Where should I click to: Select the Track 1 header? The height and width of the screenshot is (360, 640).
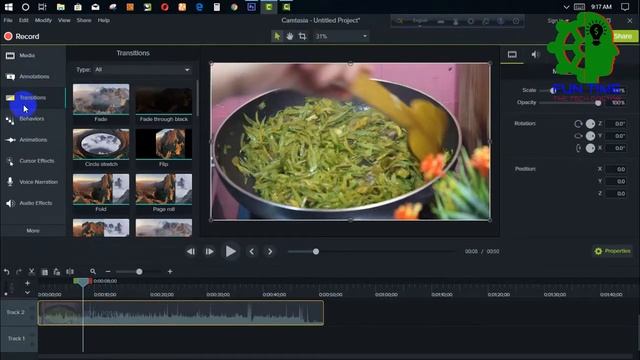pyautogui.click(x=18, y=339)
